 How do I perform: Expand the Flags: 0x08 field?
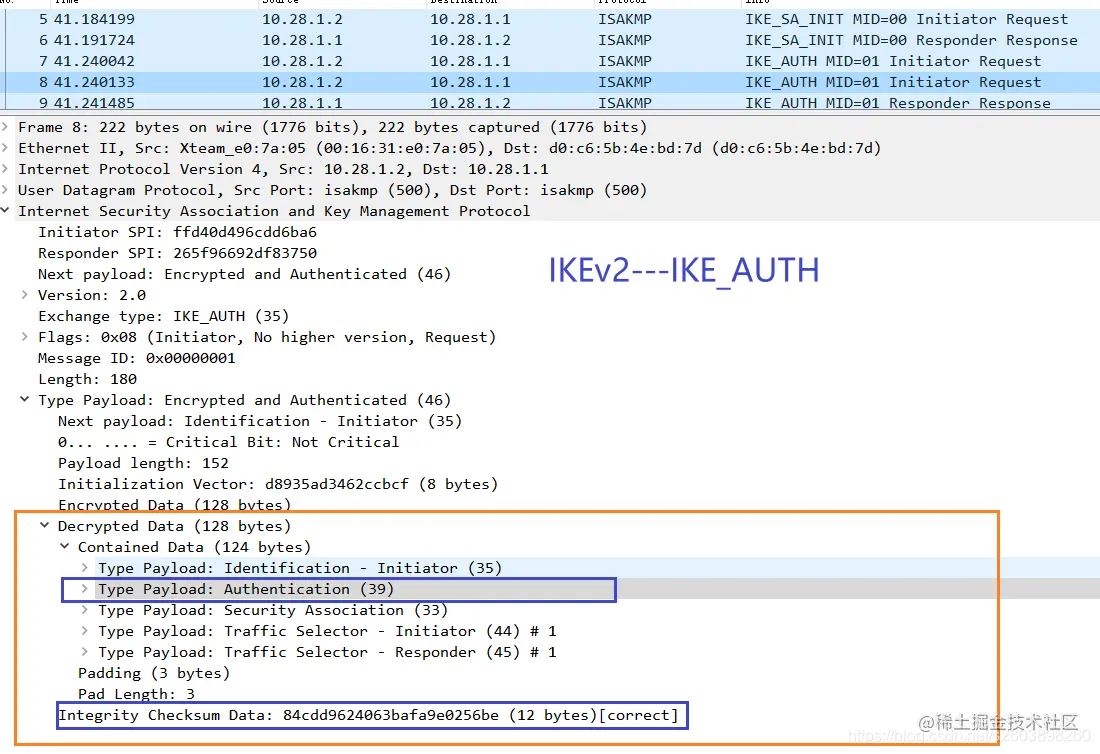click(25, 337)
